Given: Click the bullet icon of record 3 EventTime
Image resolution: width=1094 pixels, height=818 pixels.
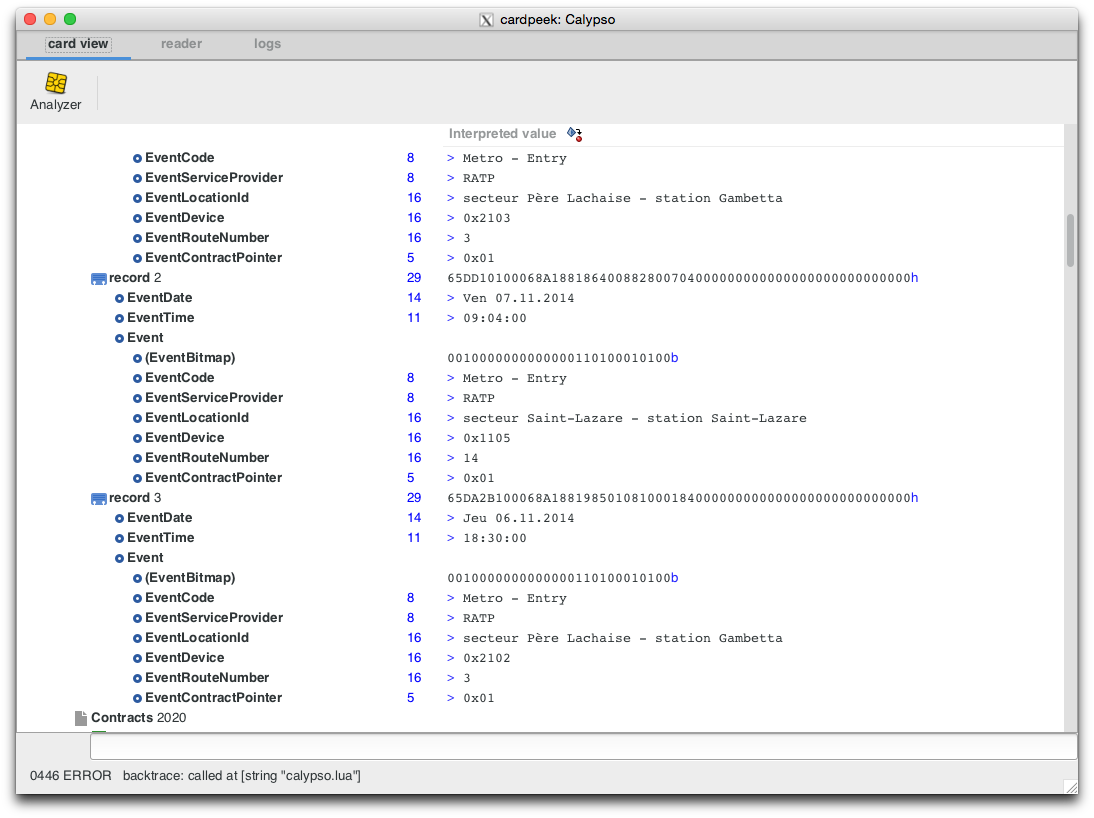Looking at the screenshot, I should click(x=119, y=538).
